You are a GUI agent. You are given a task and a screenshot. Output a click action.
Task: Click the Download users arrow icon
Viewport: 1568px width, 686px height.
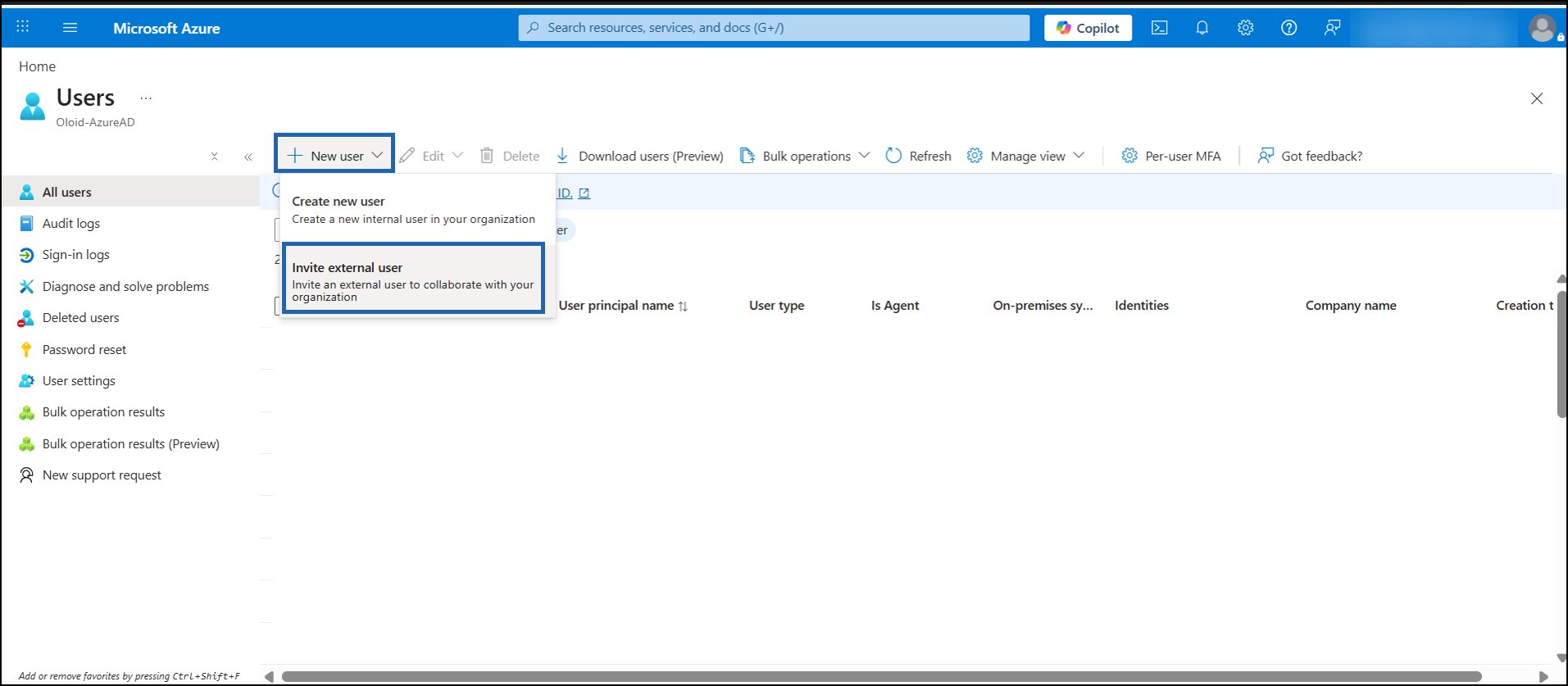(x=562, y=156)
